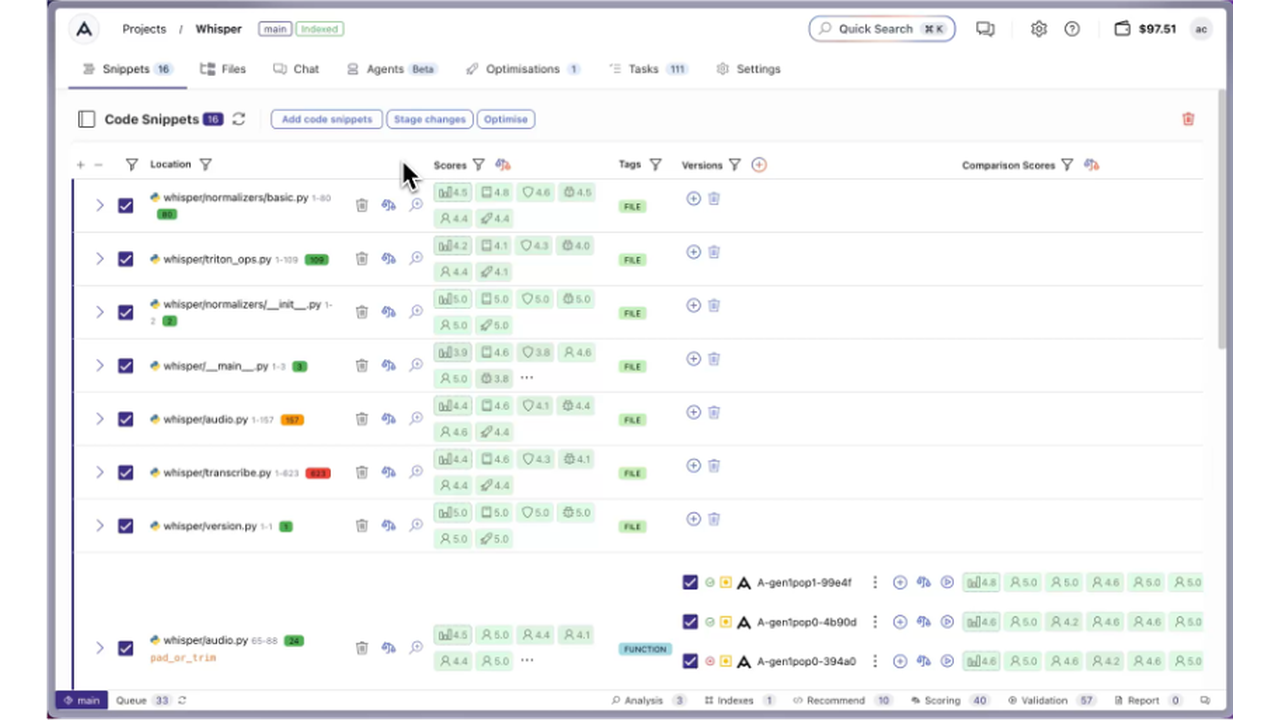Viewport: 1280px width, 720px height.
Task: Open the Tasks tab
Action: pyautogui.click(x=649, y=69)
